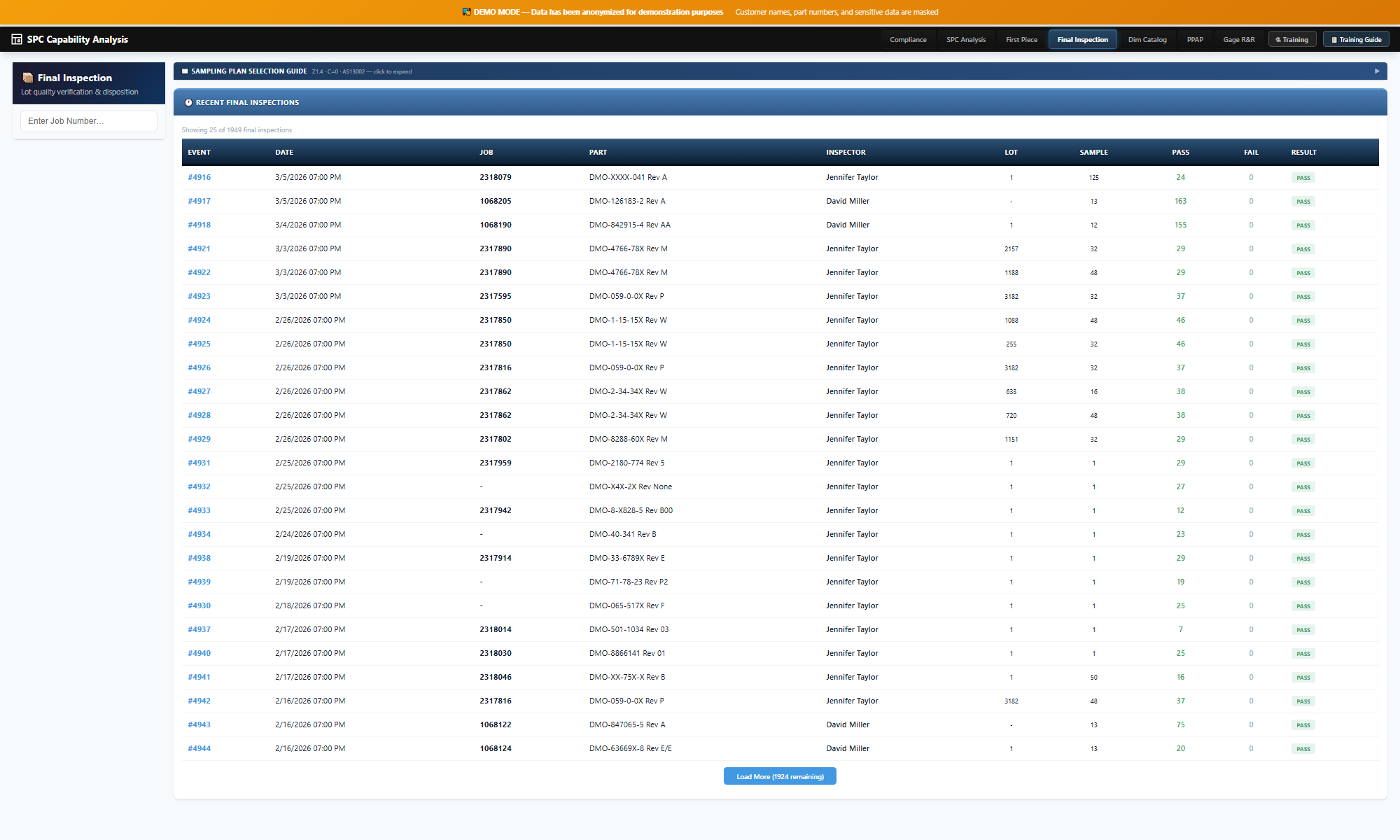Go to the Gage R&R tab
1400x840 pixels.
point(1238,40)
